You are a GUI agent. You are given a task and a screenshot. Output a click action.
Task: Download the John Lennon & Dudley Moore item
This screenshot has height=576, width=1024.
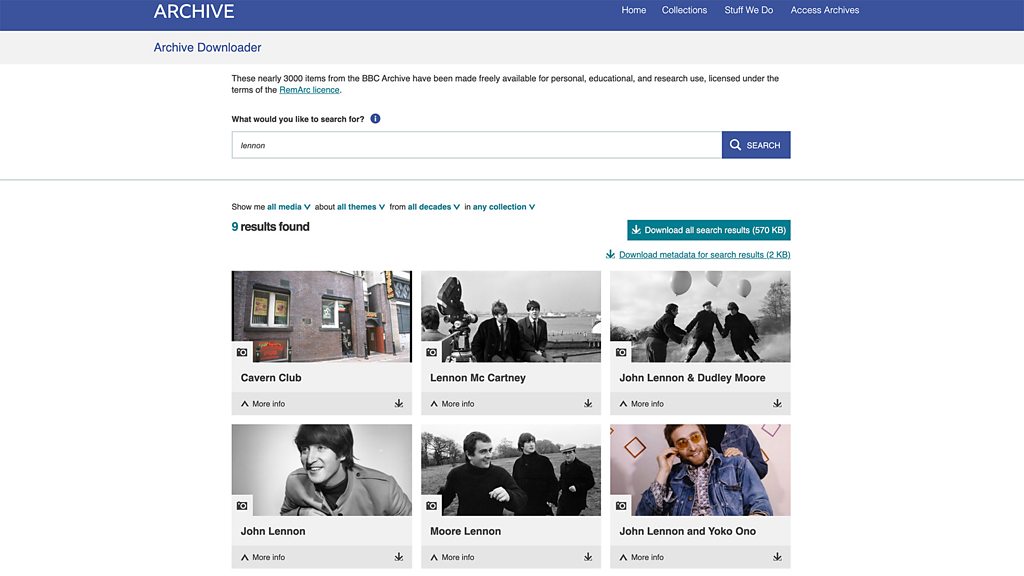777,404
